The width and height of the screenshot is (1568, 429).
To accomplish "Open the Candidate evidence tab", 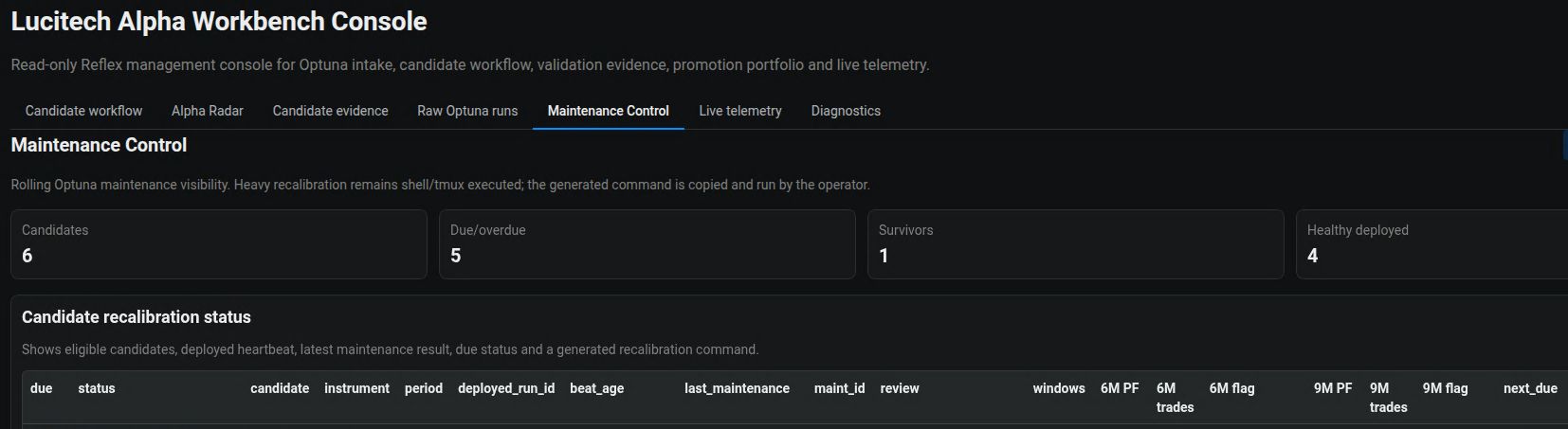I will pos(330,111).
